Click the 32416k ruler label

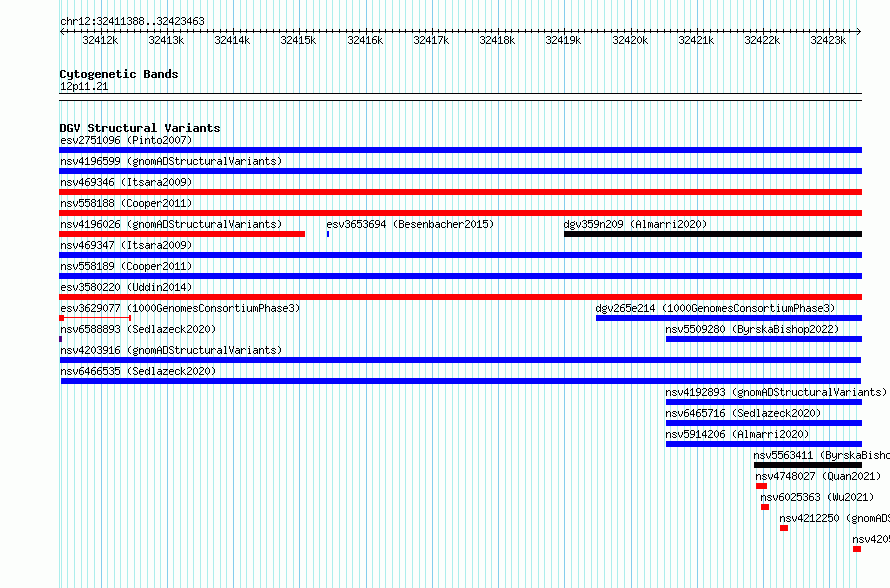365,40
